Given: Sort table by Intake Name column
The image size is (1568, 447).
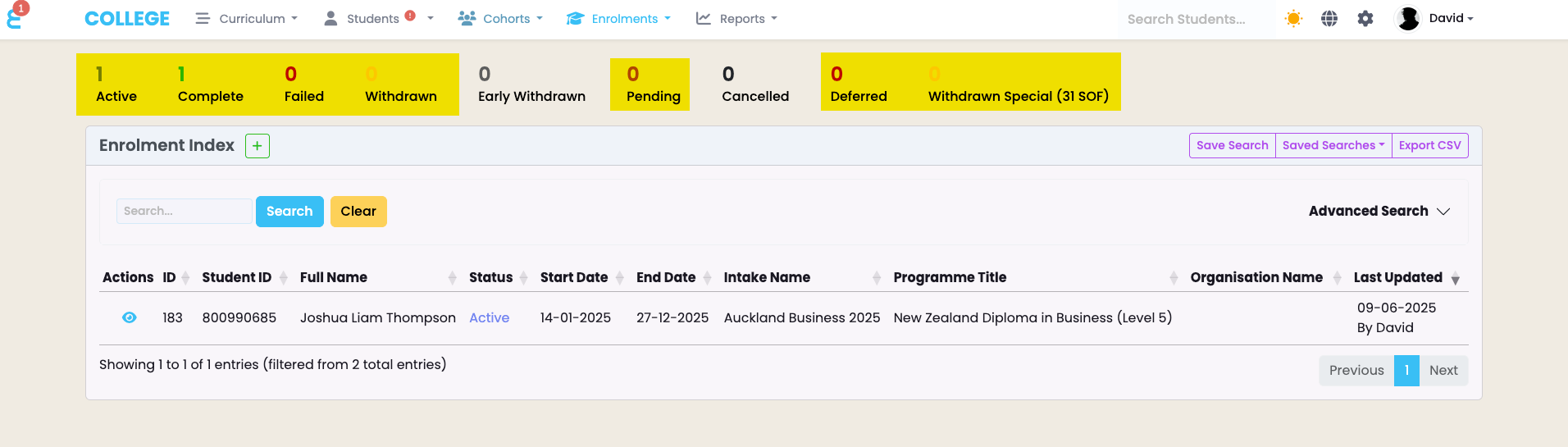Looking at the screenshot, I should pyautogui.click(x=801, y=277).
